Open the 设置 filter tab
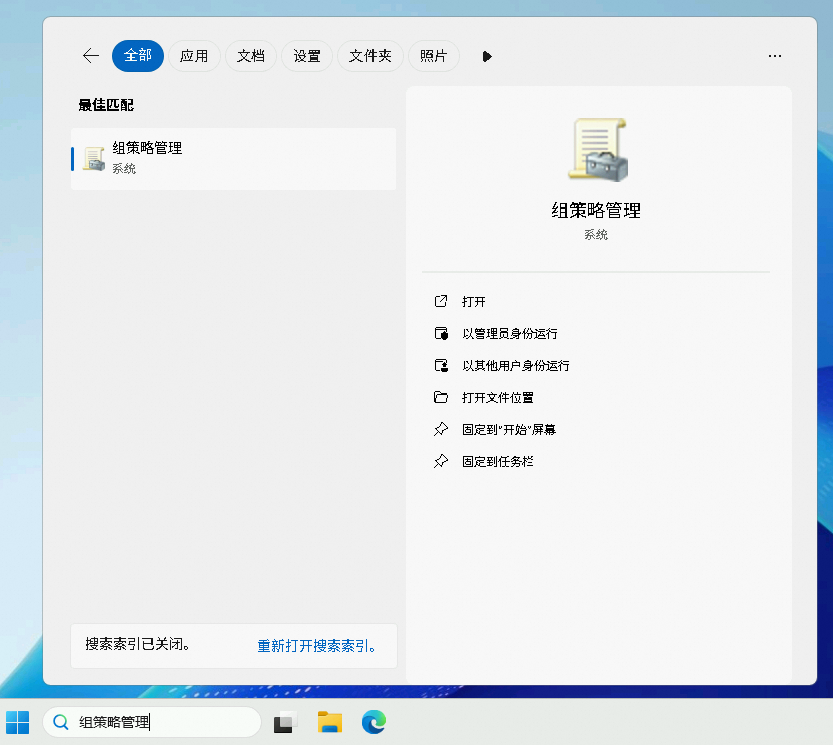Image resolution: width=833 pixels, height=745 pixels. click(x=307, y=56)
